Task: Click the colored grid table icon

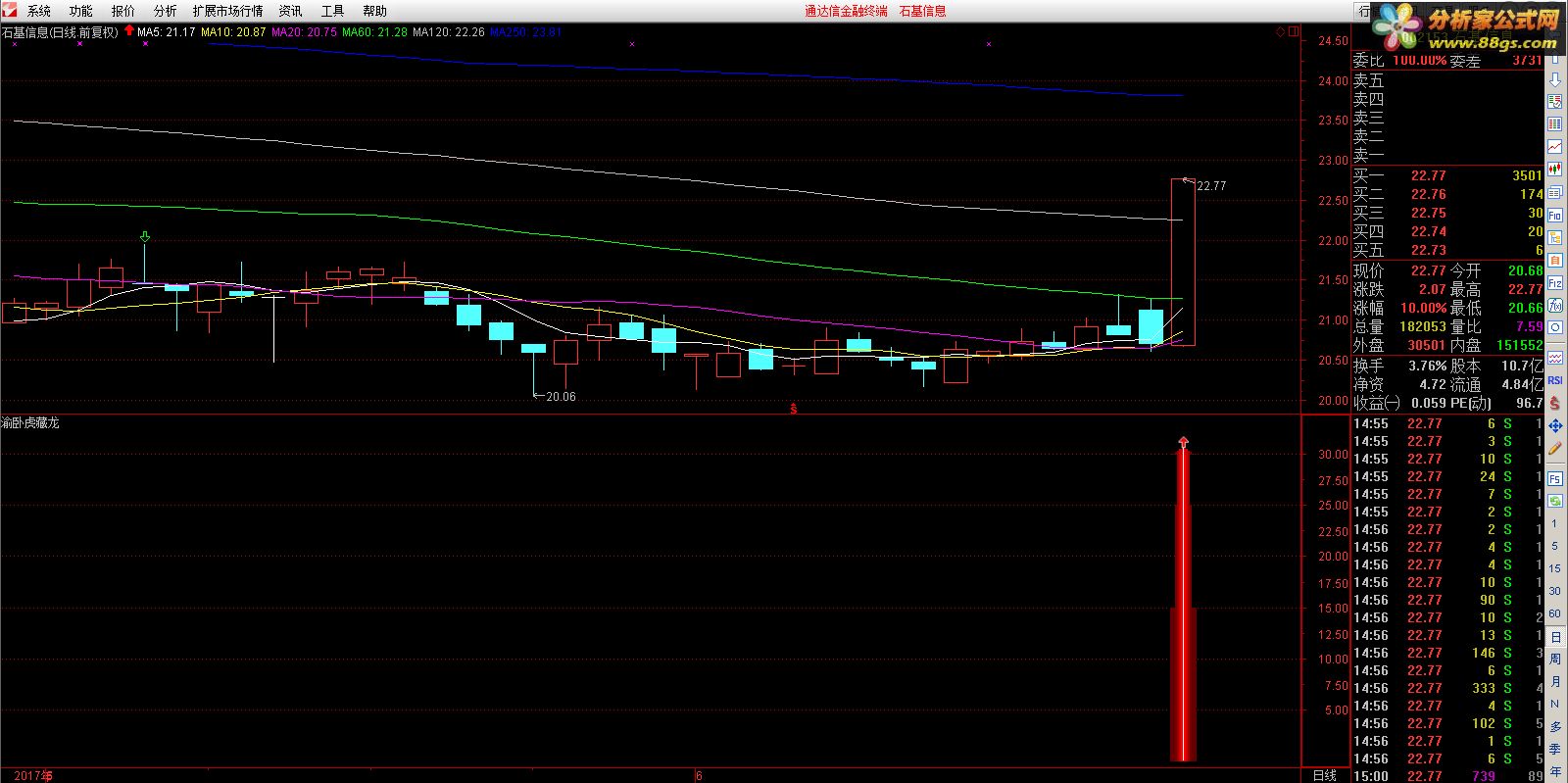Action: click(1555, 123)
